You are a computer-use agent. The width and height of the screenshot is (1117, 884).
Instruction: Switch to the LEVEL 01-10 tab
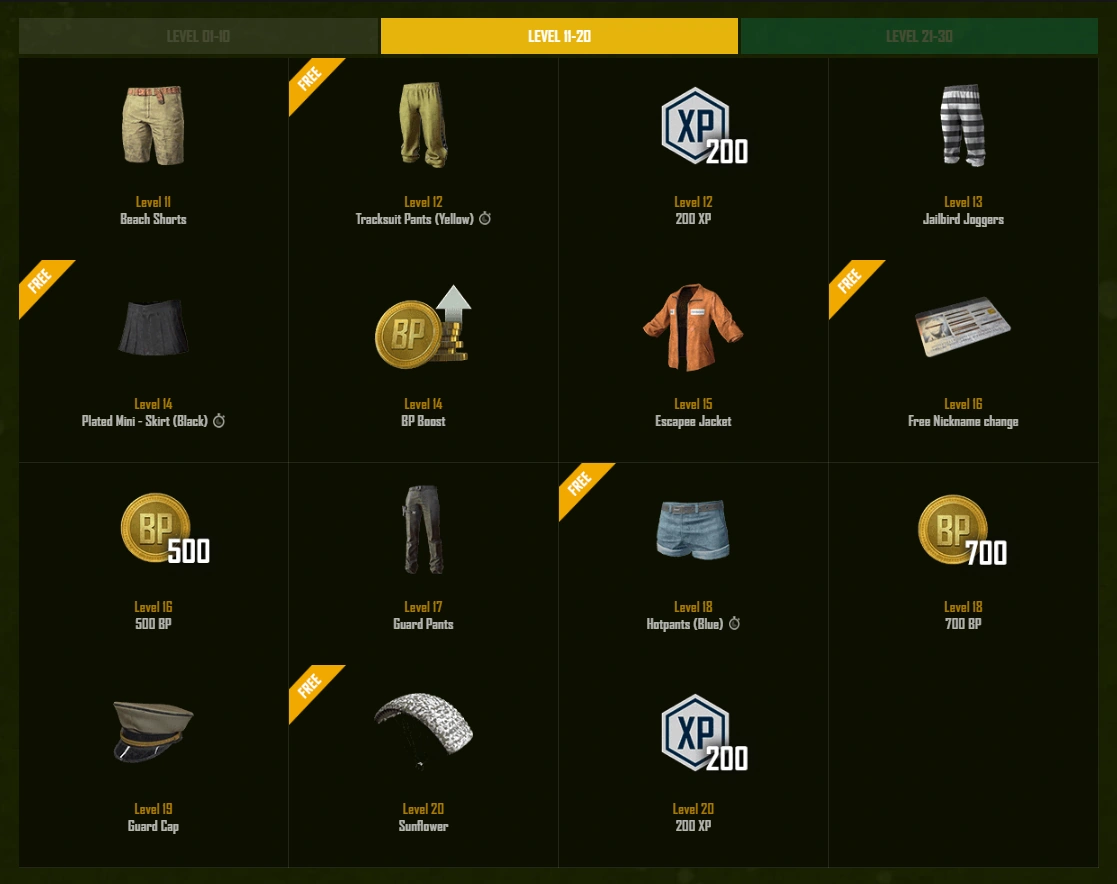tap(198, 36)
